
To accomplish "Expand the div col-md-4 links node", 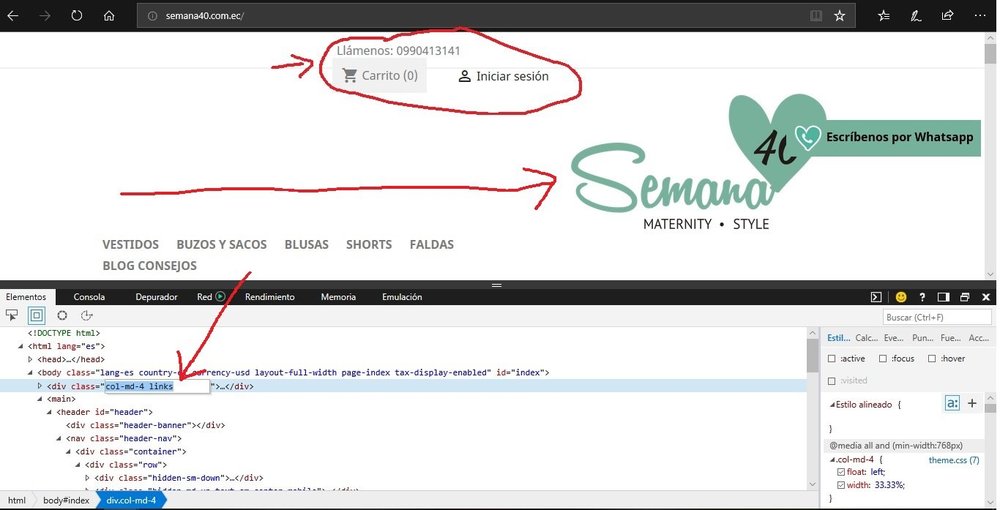I will tap(40, 386).
